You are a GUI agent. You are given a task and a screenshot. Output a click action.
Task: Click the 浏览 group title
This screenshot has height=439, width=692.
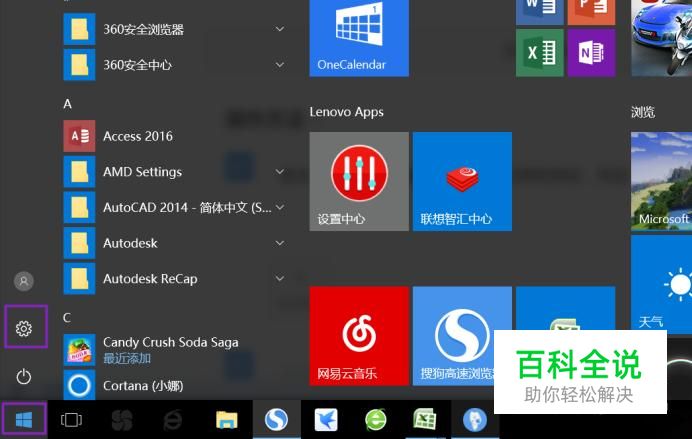pyautogui.click(x=643, y=112)
